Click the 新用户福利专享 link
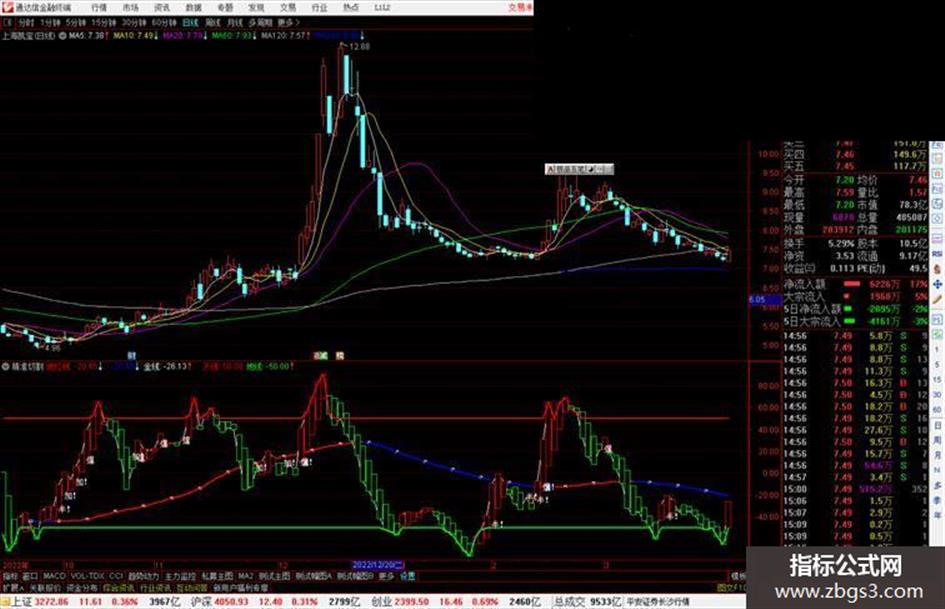 tap(241, 588)
